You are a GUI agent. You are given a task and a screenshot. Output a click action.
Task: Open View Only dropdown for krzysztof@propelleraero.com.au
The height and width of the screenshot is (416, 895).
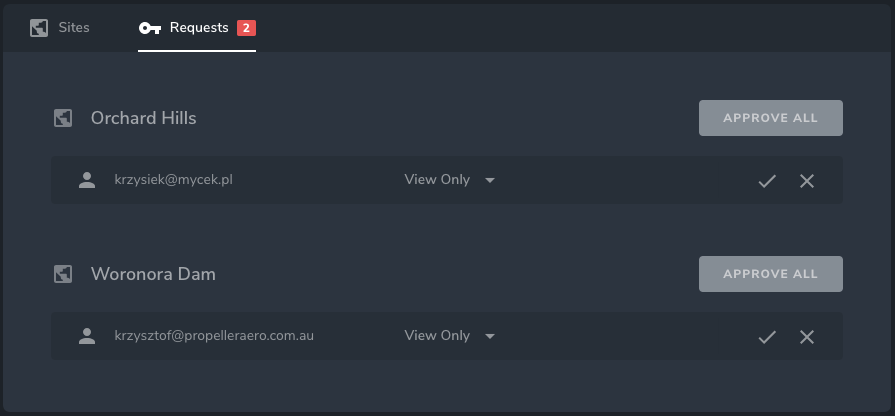[x=449, y=336]
